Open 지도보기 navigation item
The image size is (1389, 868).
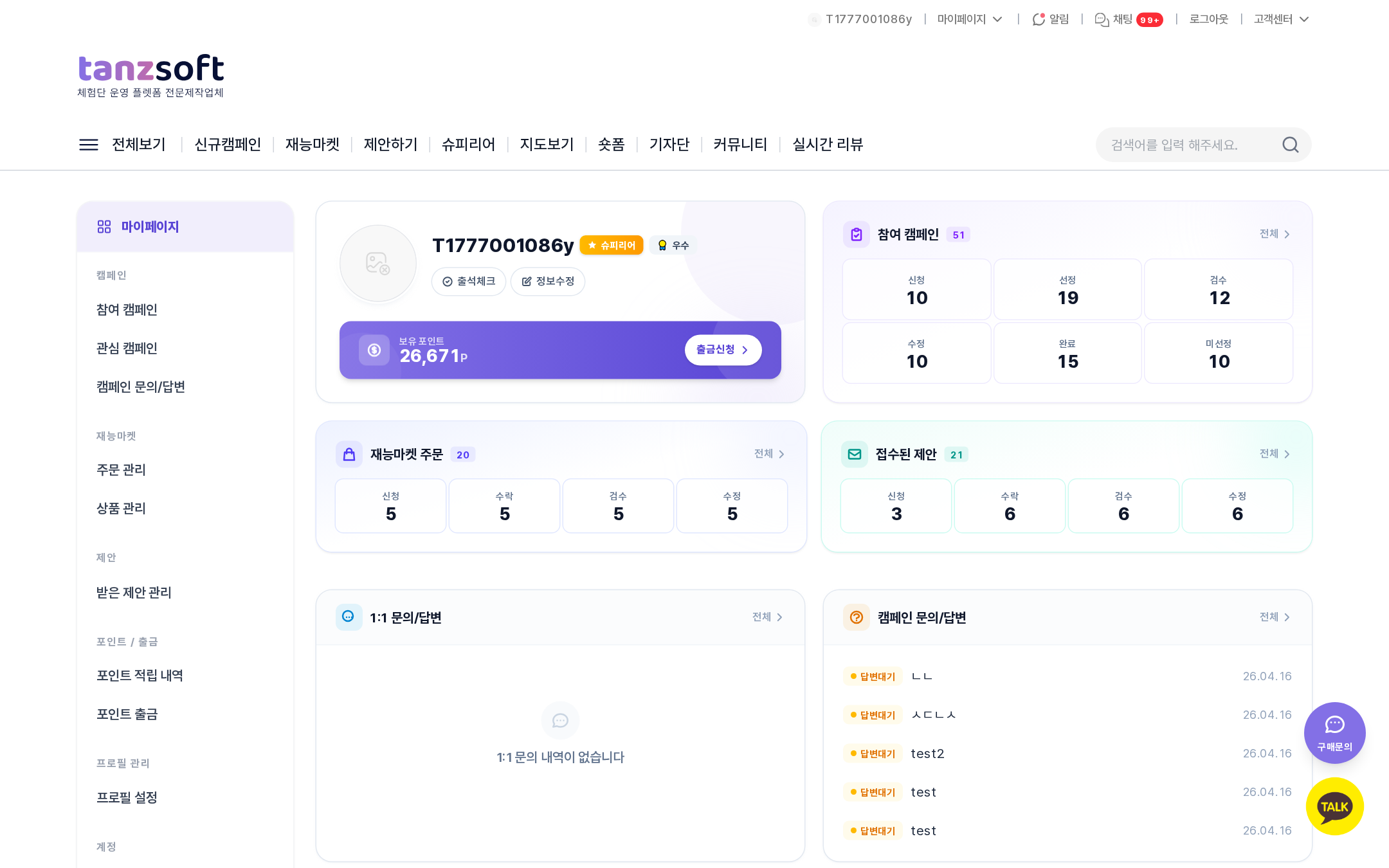(x=547, y=145)
